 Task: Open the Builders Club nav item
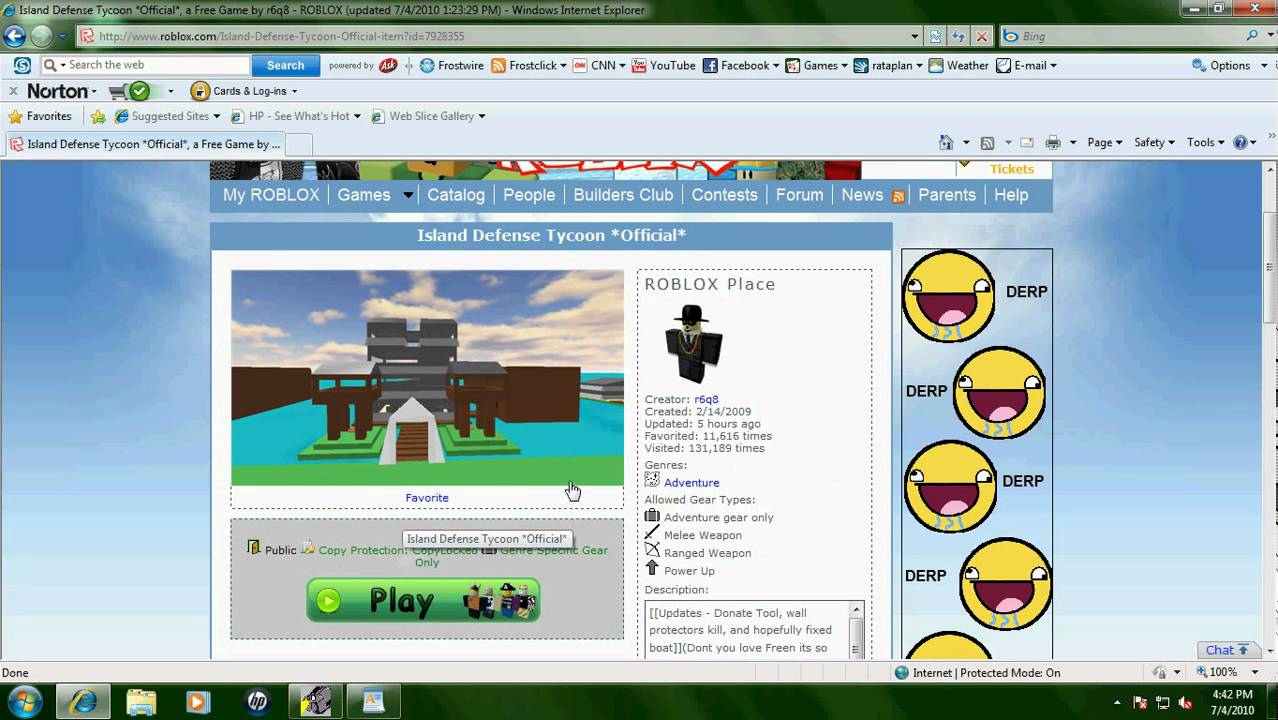click(x=623, y=195)
